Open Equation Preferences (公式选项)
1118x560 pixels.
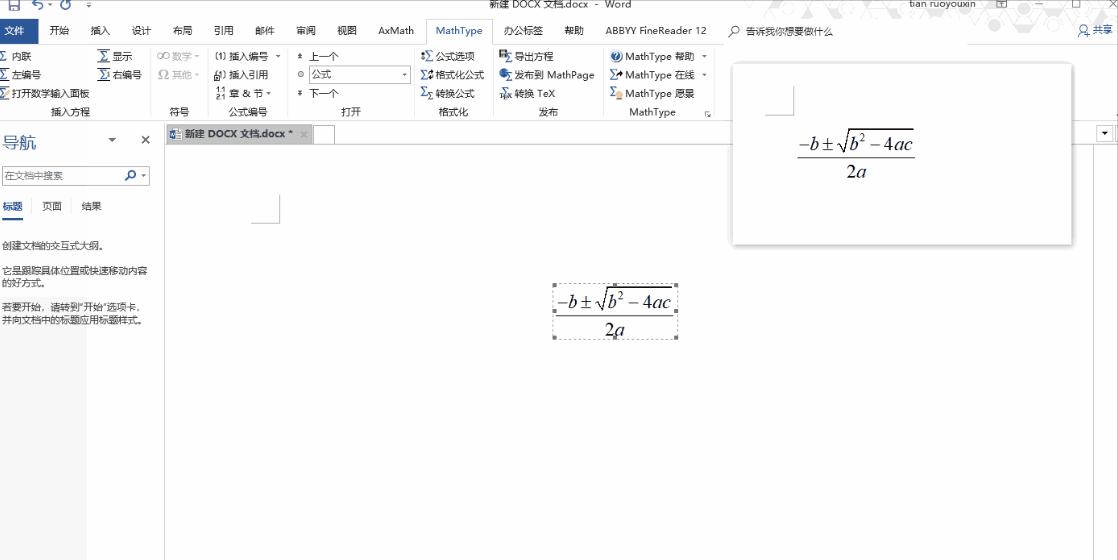[x=447, y=56]
